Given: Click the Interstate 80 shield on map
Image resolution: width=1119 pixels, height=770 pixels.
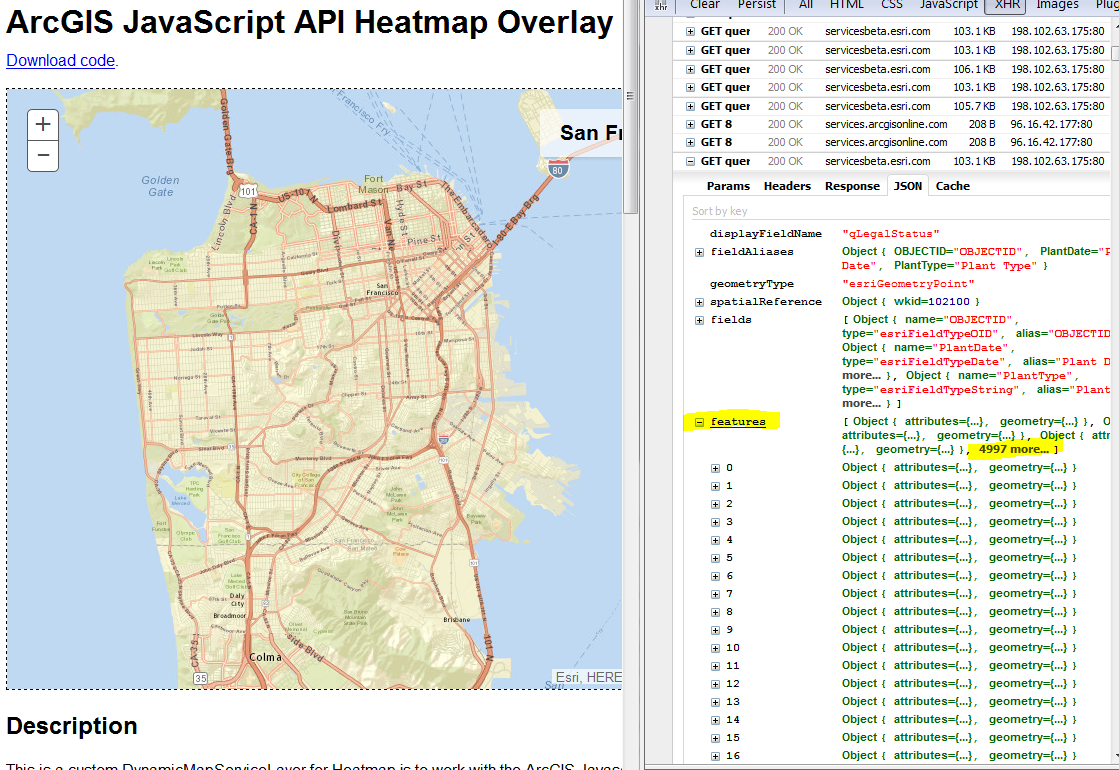Looking at the screenshot, I should coord(558,170).
